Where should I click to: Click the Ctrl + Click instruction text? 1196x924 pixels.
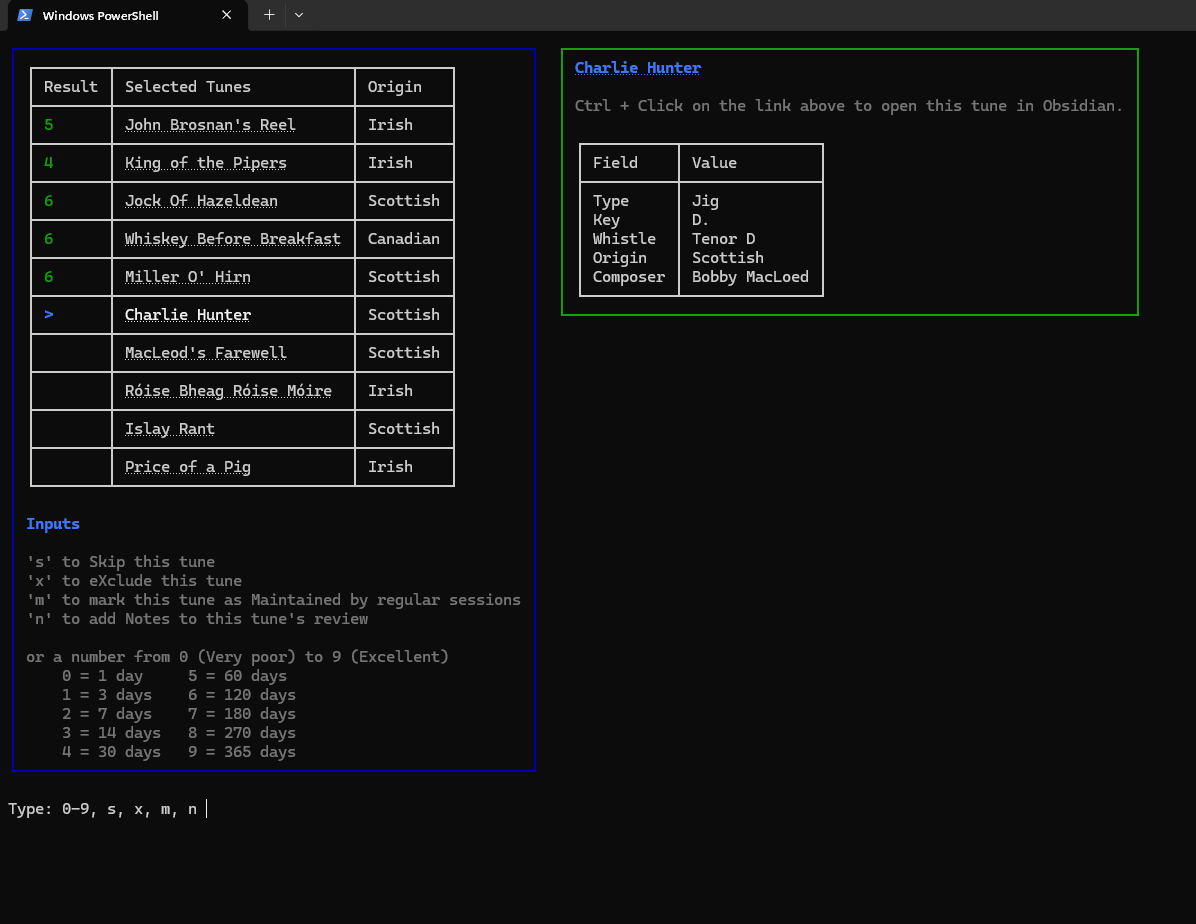pos(848,106)
